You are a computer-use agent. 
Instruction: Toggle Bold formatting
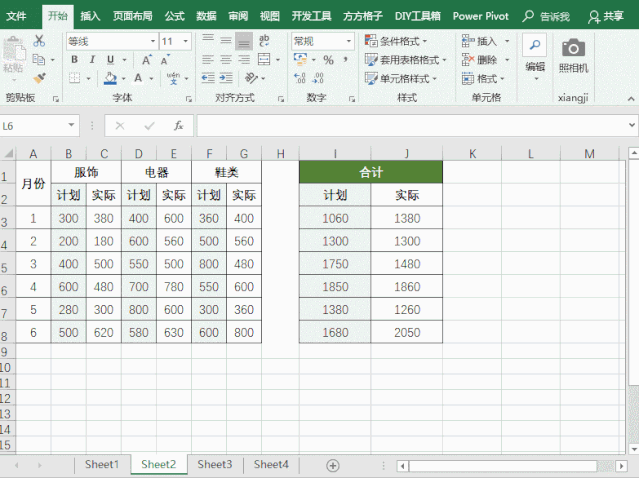[x=74, y=59]
